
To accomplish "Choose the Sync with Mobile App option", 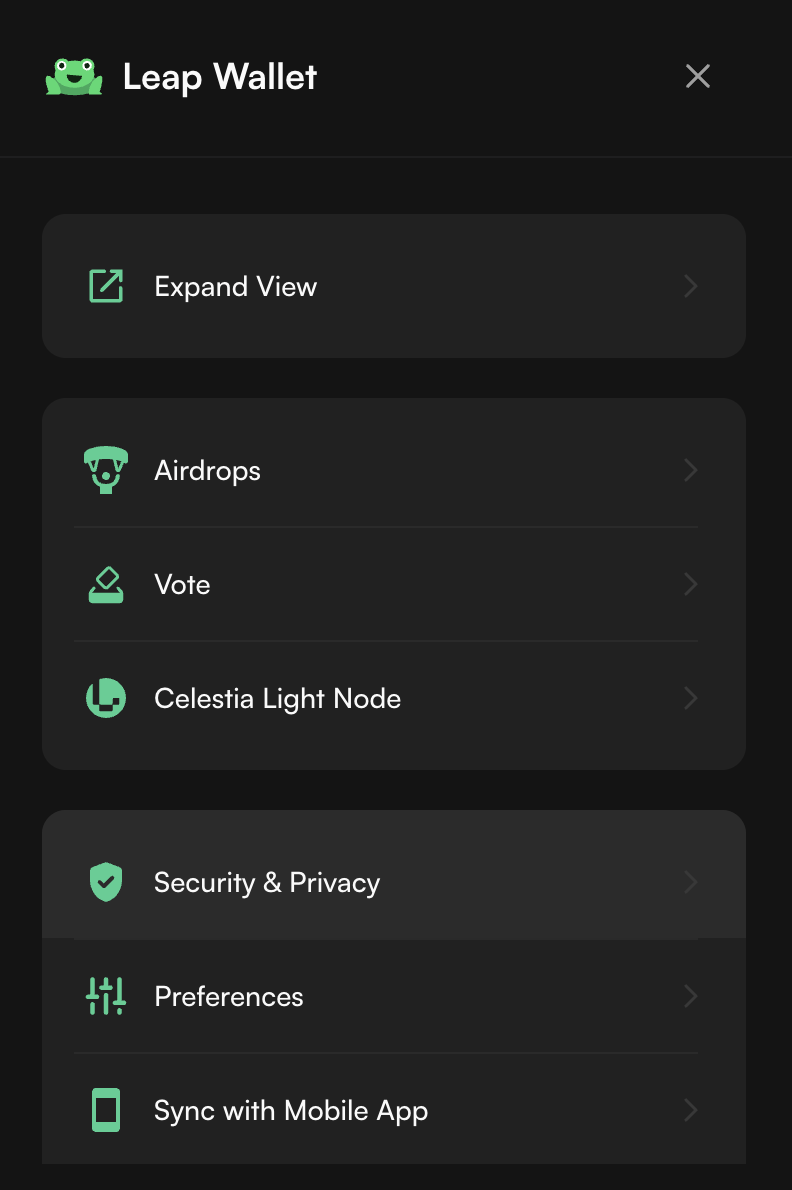I will tap(291, 1110).
